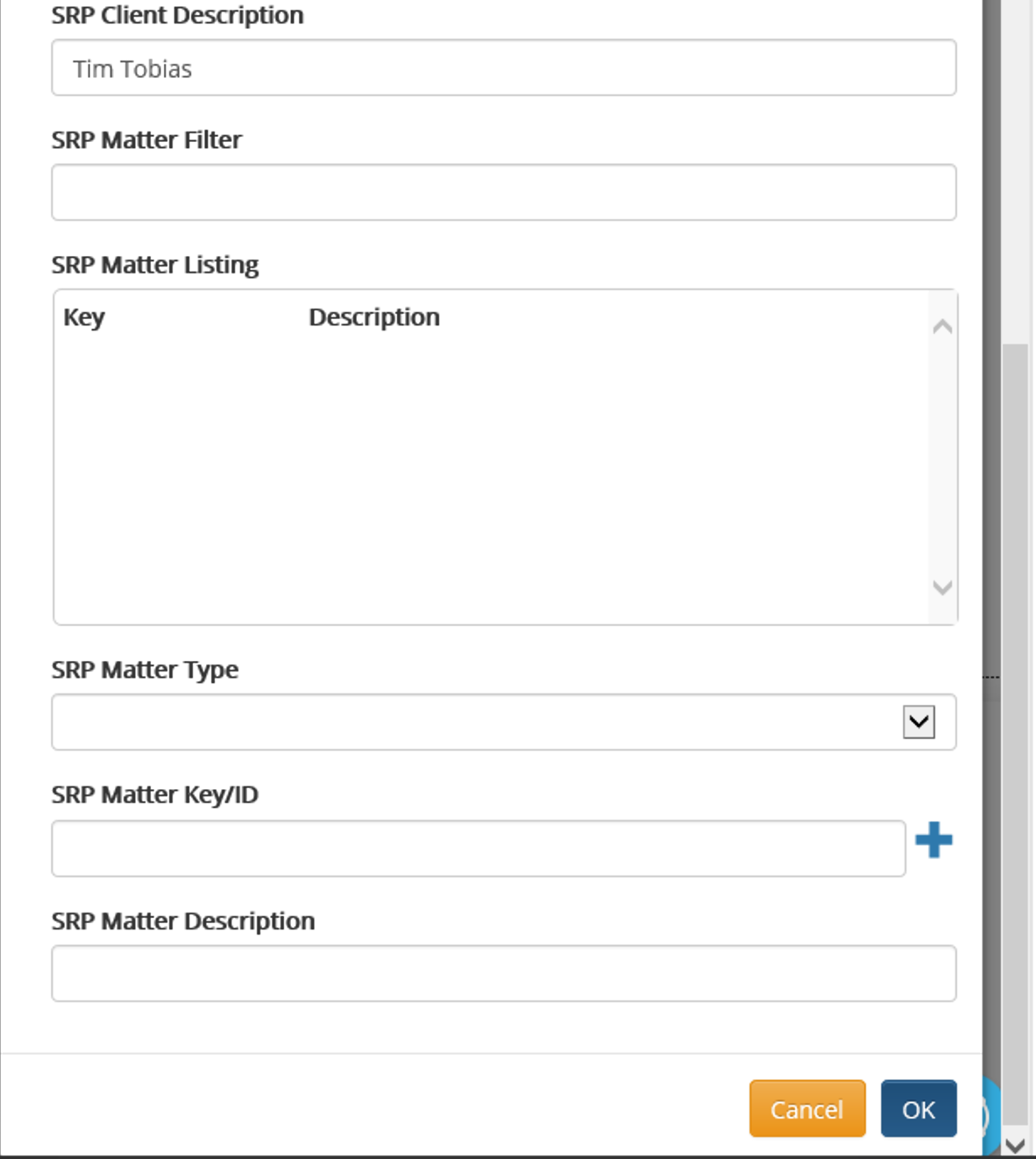Click the page vertical scrollbar thumb
Image resolution: width=1036 pixels, height=1159 pixels.
(x=1015, y=734)
